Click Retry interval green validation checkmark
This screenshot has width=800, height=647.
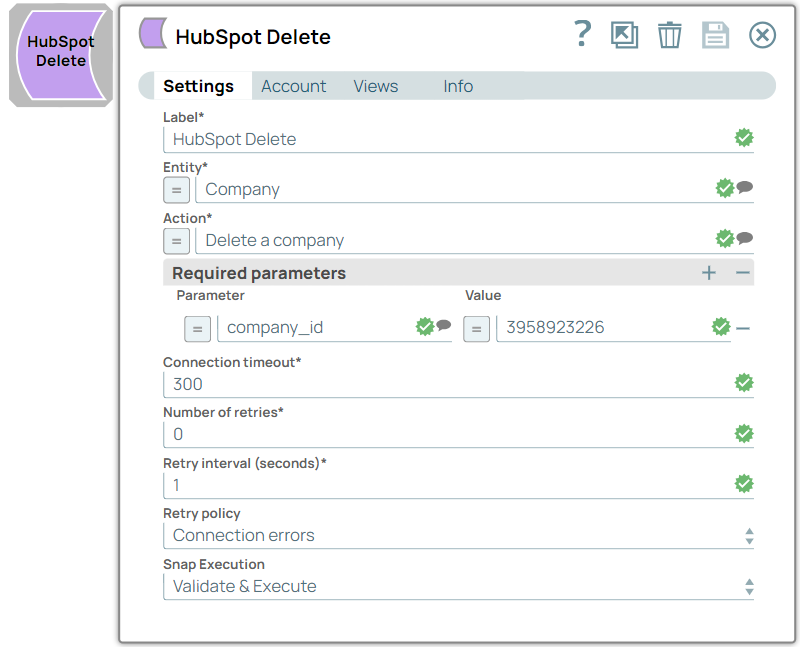pos(744,483)
